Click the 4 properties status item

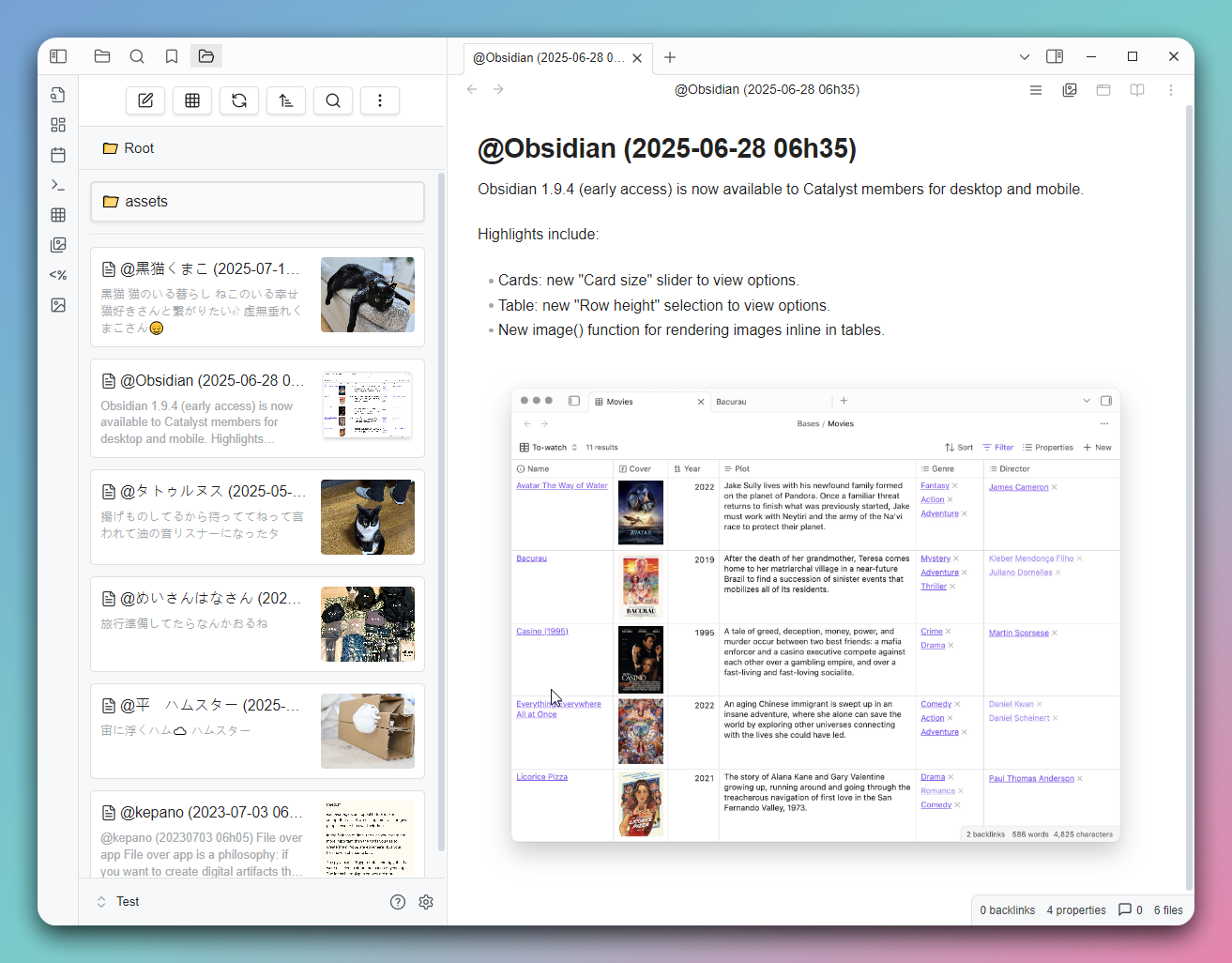(1076, 910)
